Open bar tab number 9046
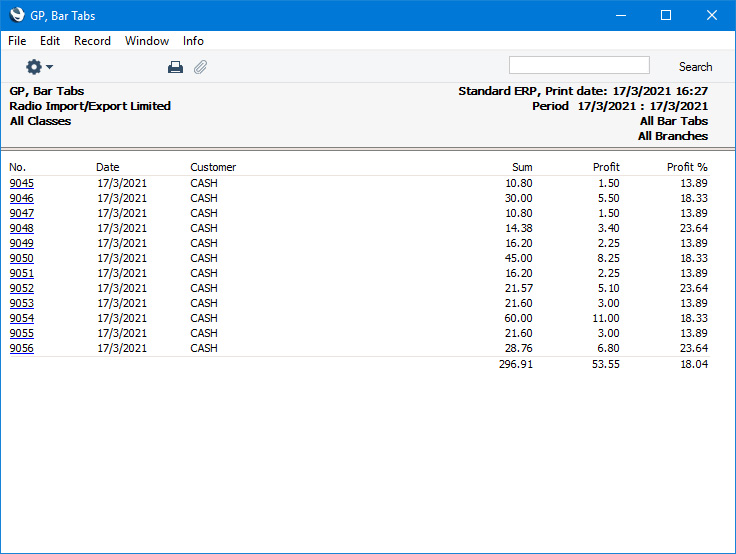 pos(22,198)
